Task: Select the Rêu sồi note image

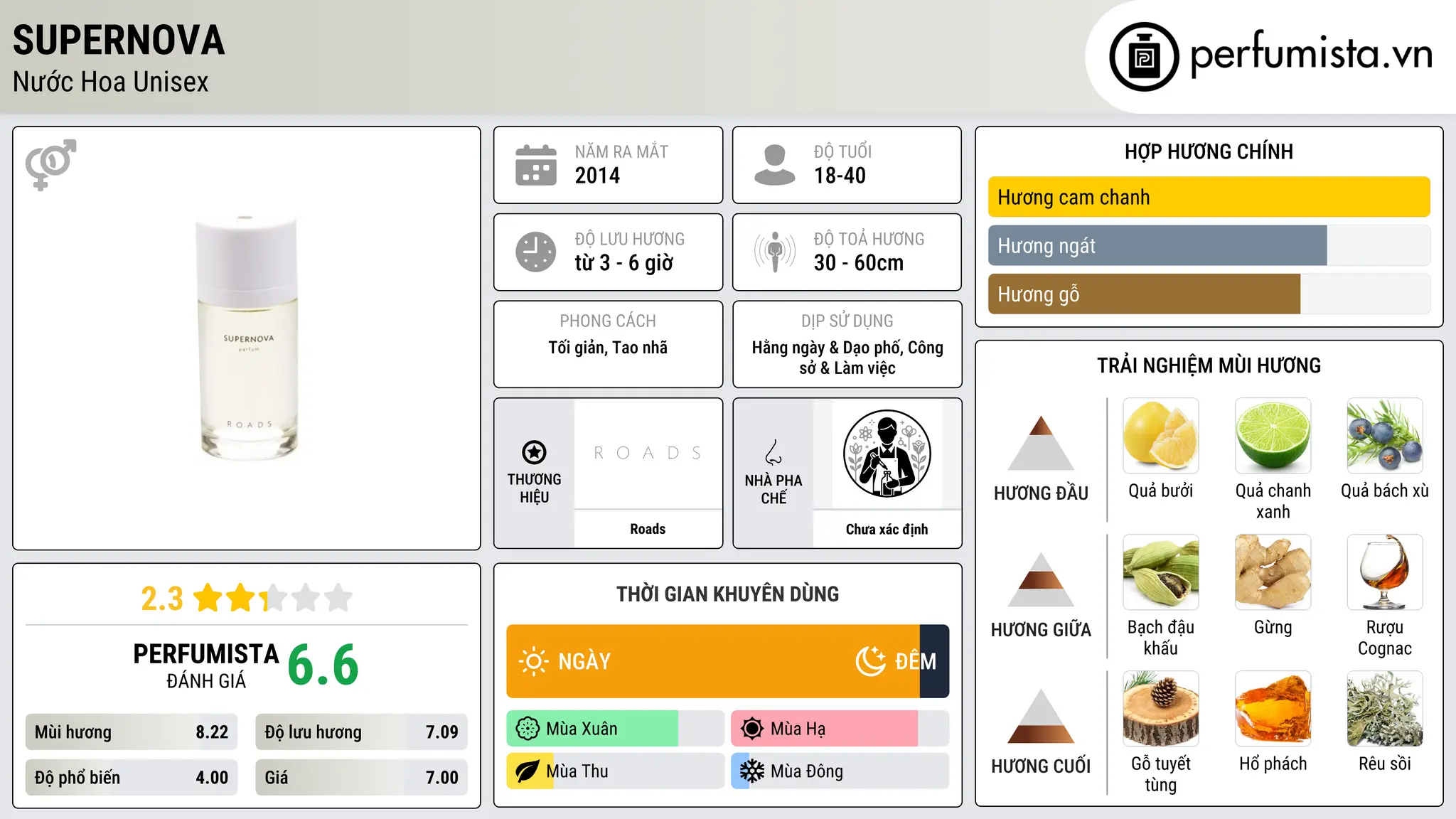Action: (1385, 709)
